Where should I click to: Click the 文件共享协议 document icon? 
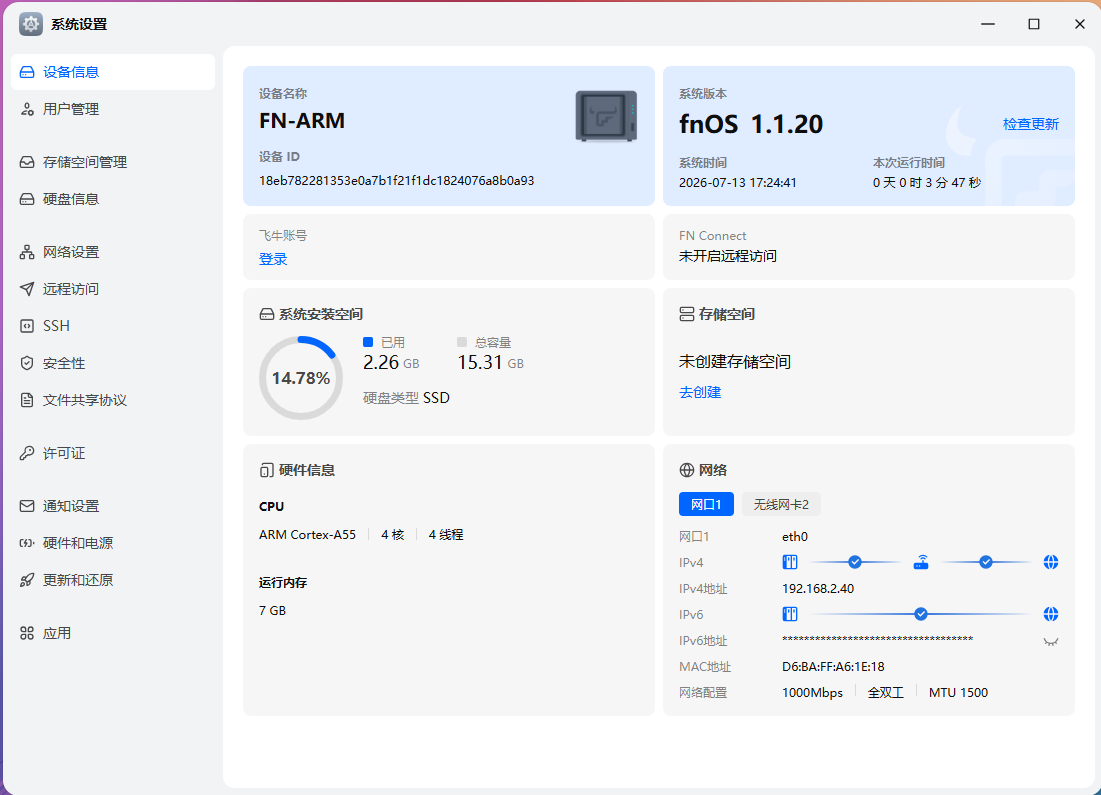(x=27, y=400)
